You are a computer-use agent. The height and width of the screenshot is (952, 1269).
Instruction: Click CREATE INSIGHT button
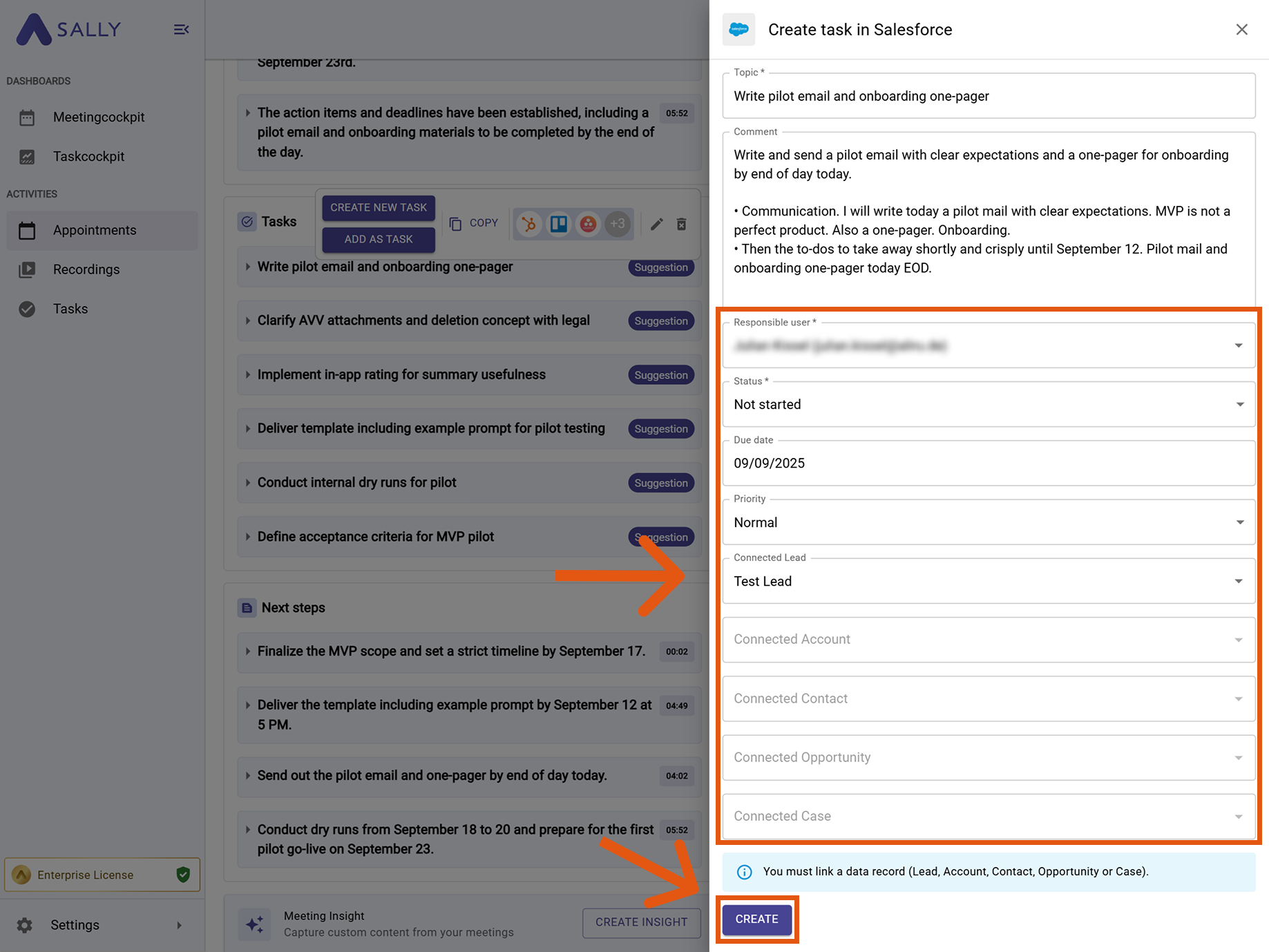point(641,922)
